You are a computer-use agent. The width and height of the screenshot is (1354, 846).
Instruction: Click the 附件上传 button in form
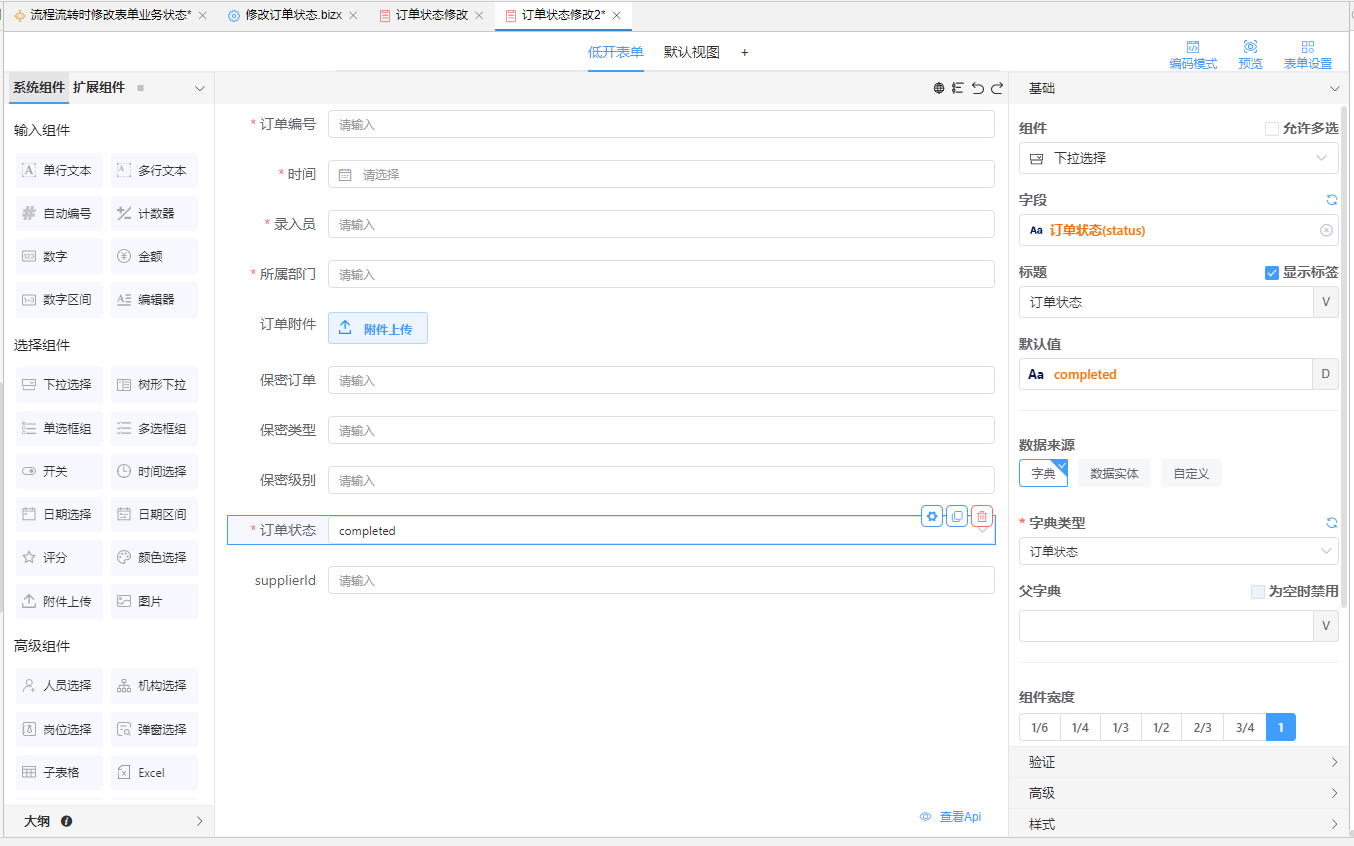pos(377,328)
